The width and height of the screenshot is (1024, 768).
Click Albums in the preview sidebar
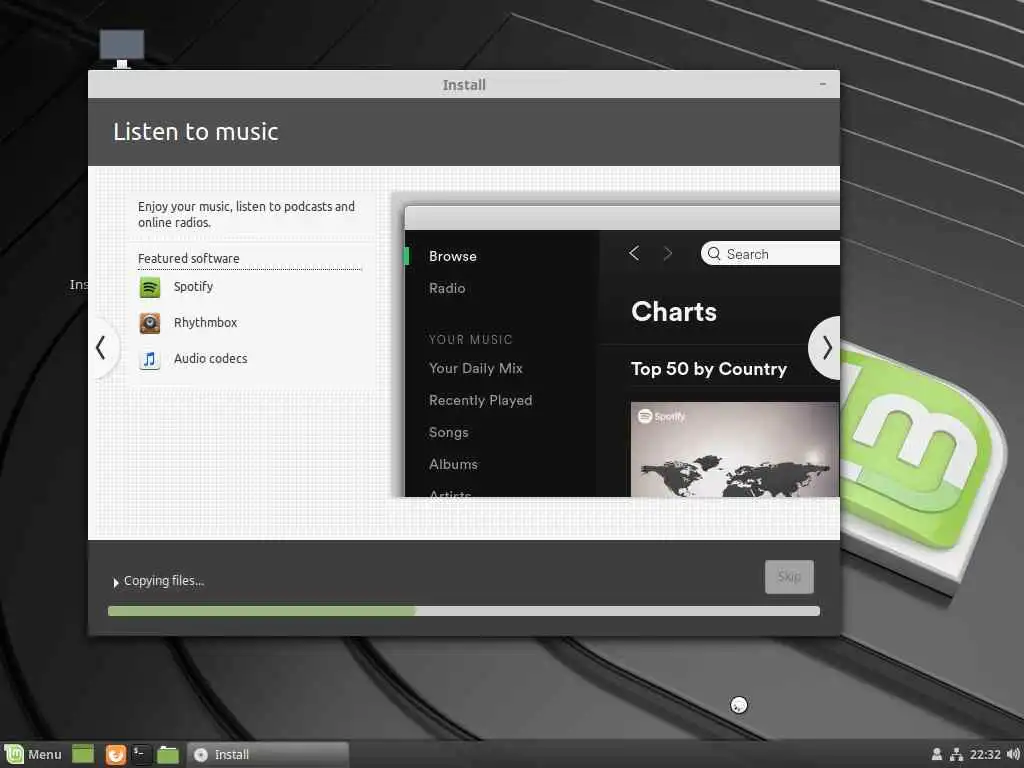pos(453,464)
